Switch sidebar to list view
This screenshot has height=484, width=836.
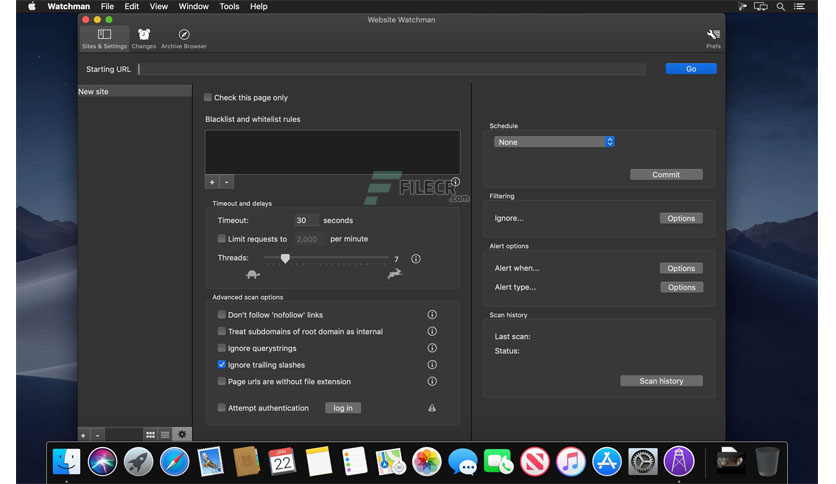pos(165,435)
